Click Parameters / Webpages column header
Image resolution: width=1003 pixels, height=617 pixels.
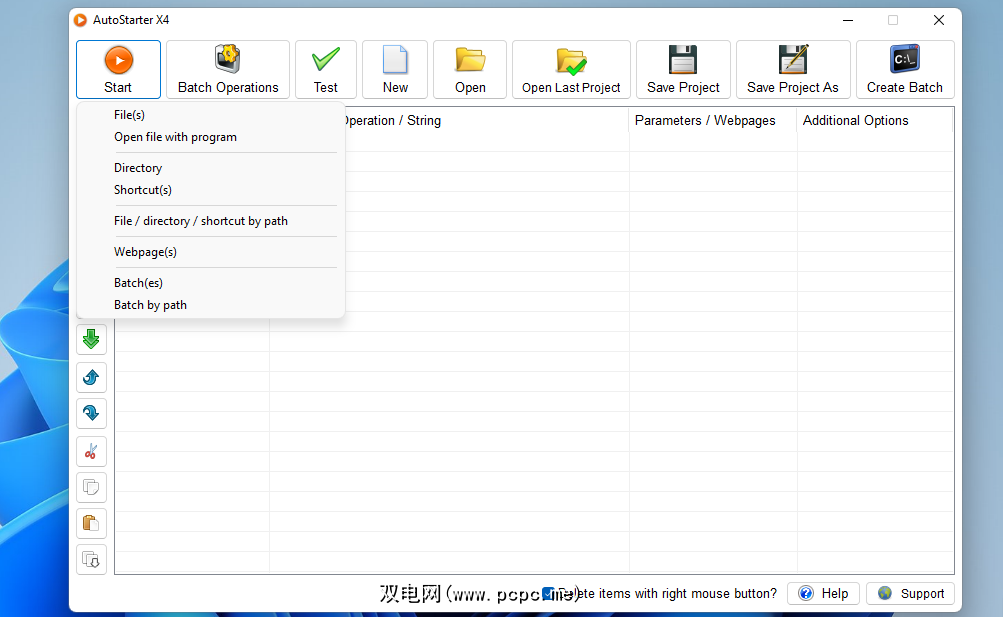point(713,121)
